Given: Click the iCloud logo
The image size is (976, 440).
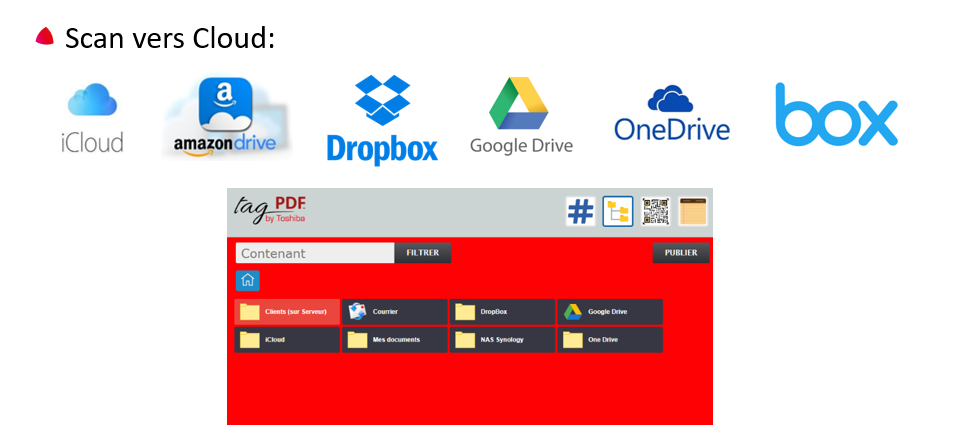Looking at the screenshot, I should point(92,118).
